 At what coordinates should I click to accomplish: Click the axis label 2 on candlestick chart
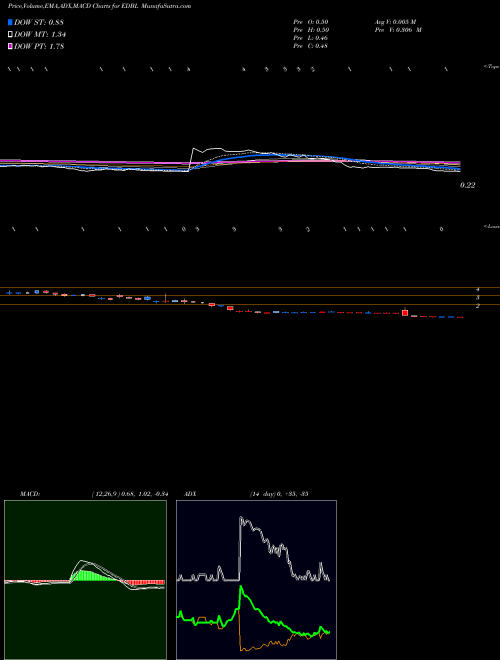[478, 306]
